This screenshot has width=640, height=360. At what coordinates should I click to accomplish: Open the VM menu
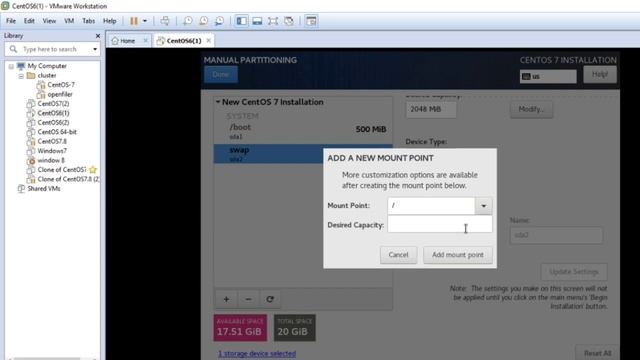coord(69,21)
